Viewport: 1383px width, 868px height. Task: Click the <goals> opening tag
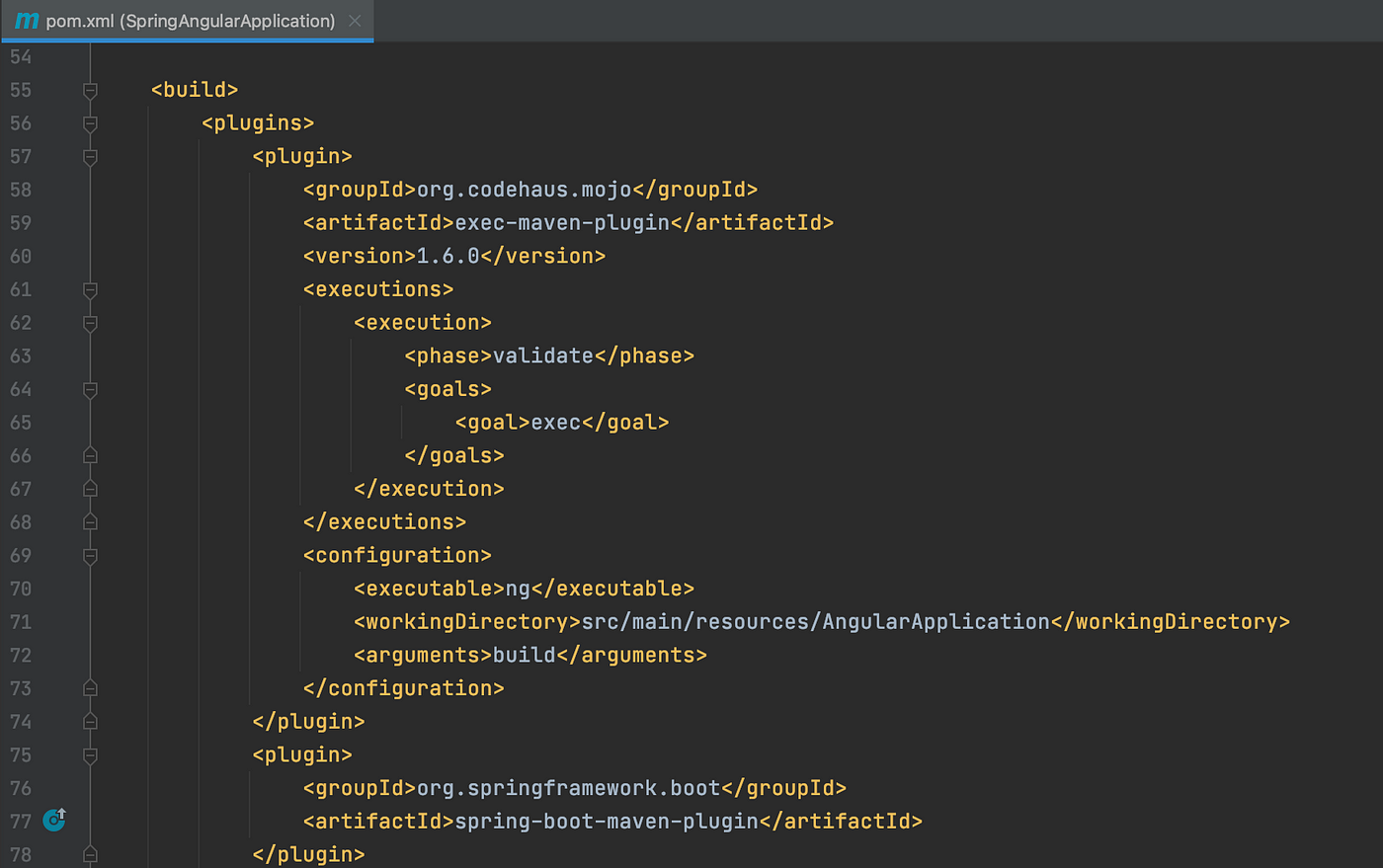click(447, 389)
